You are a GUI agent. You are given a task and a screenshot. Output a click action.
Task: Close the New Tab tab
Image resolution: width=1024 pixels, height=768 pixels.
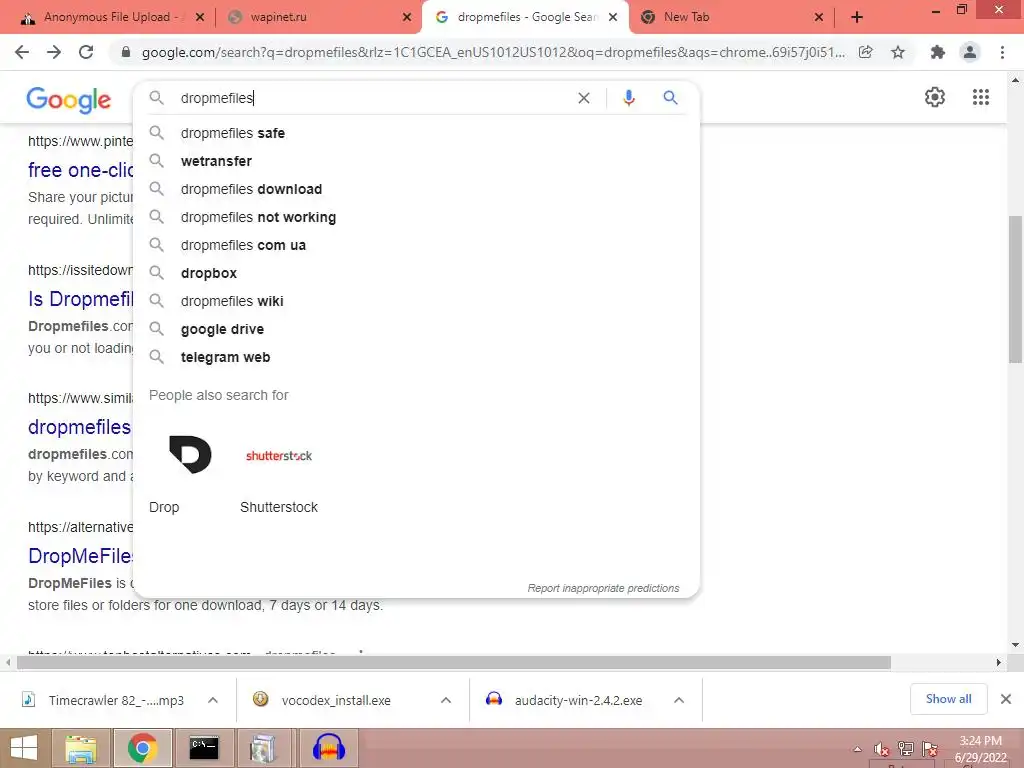click(x=819, y=18)
